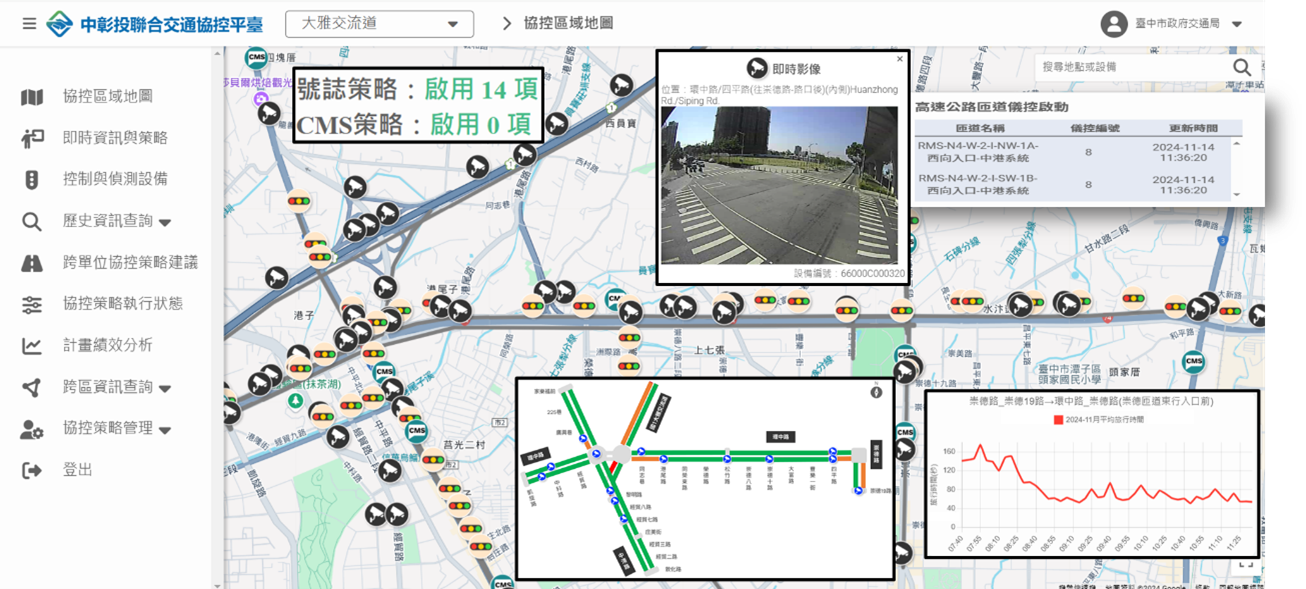Click the hamburger menu icon
The width and height of the screenshot is (1306, 589).
click(29, 24)
